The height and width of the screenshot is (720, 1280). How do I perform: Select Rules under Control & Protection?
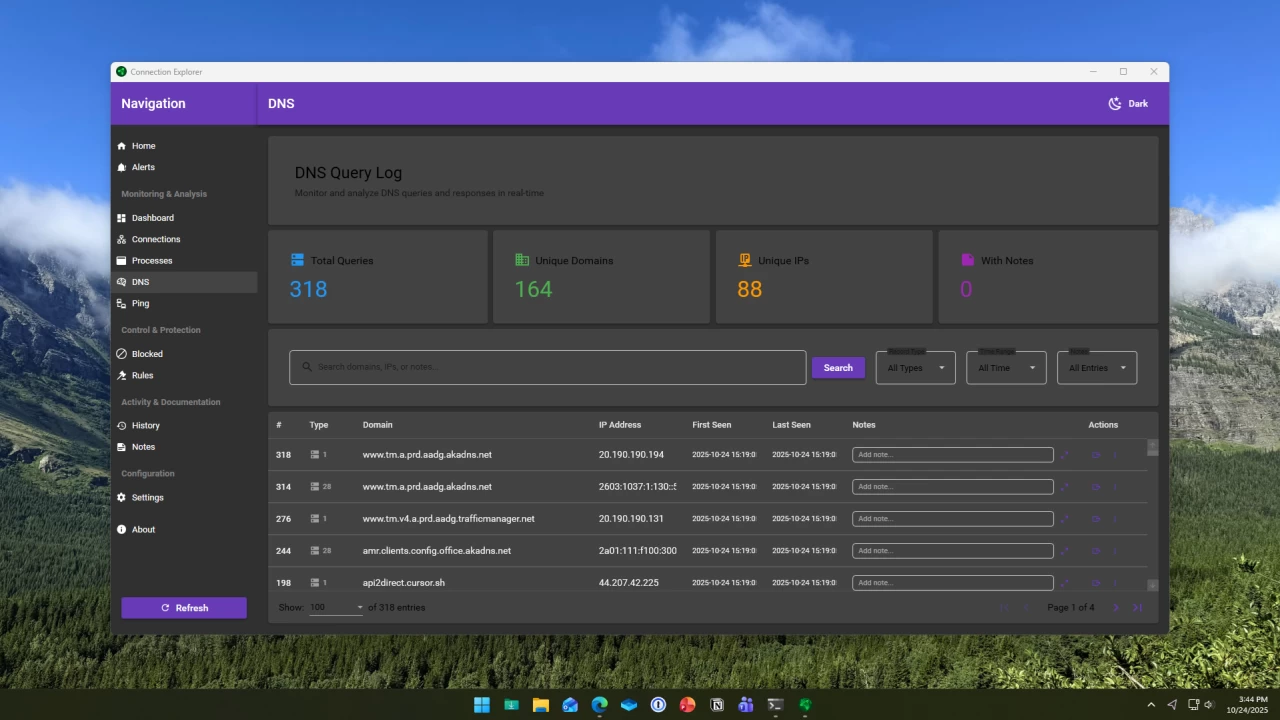click(142, 375)
